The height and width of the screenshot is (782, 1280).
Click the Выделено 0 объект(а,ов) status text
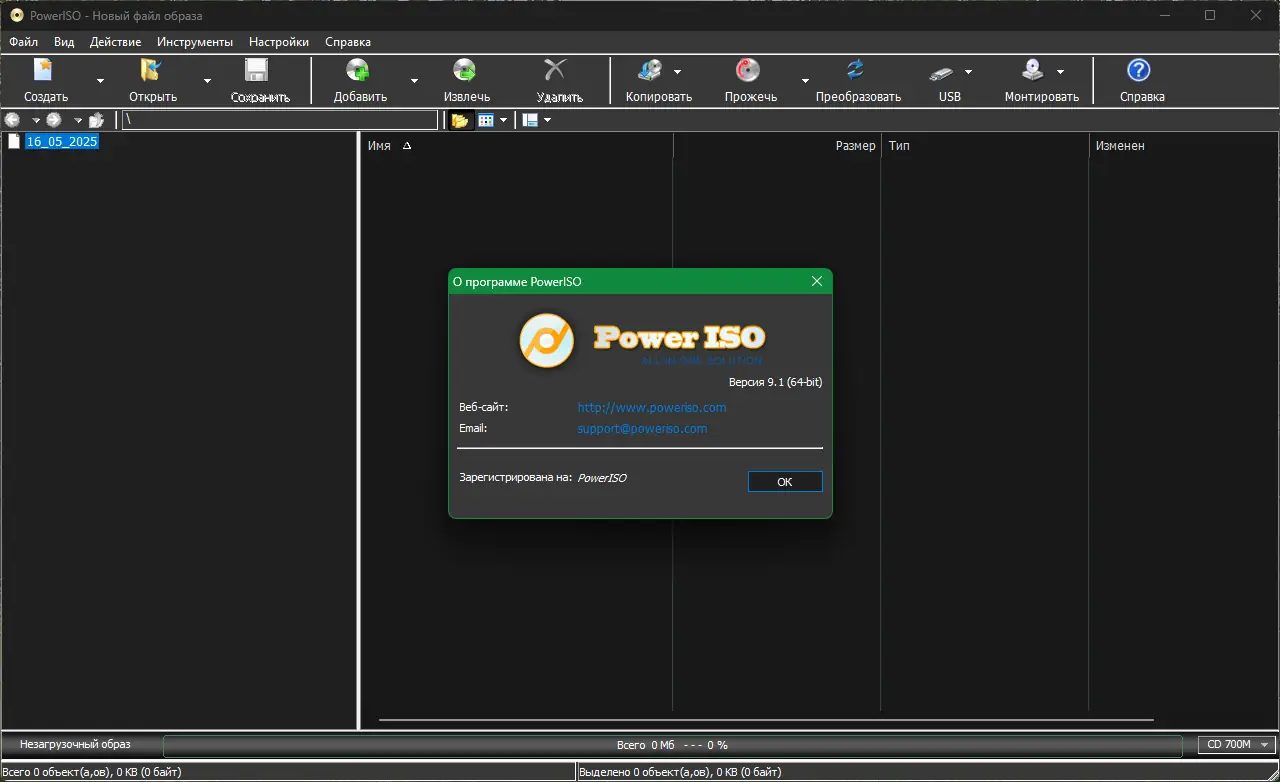click(681, 772)
